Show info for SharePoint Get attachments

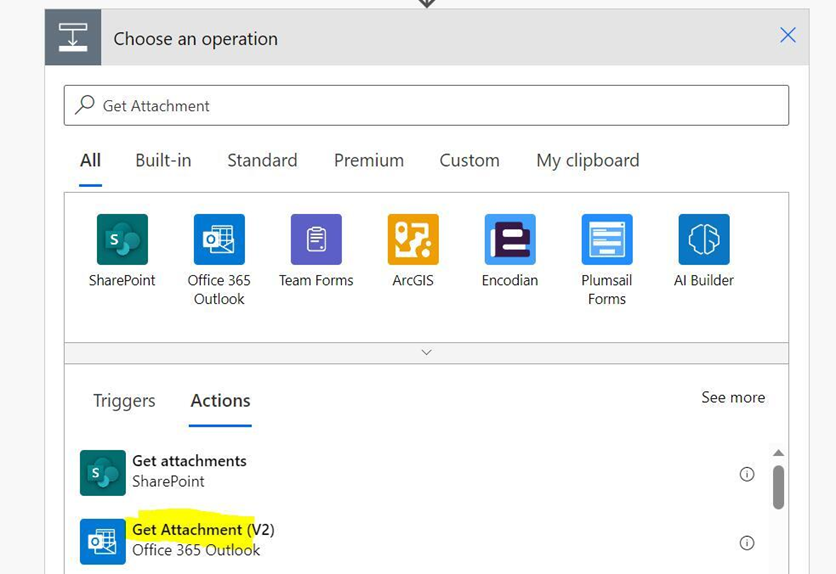[x=747, y=474]
